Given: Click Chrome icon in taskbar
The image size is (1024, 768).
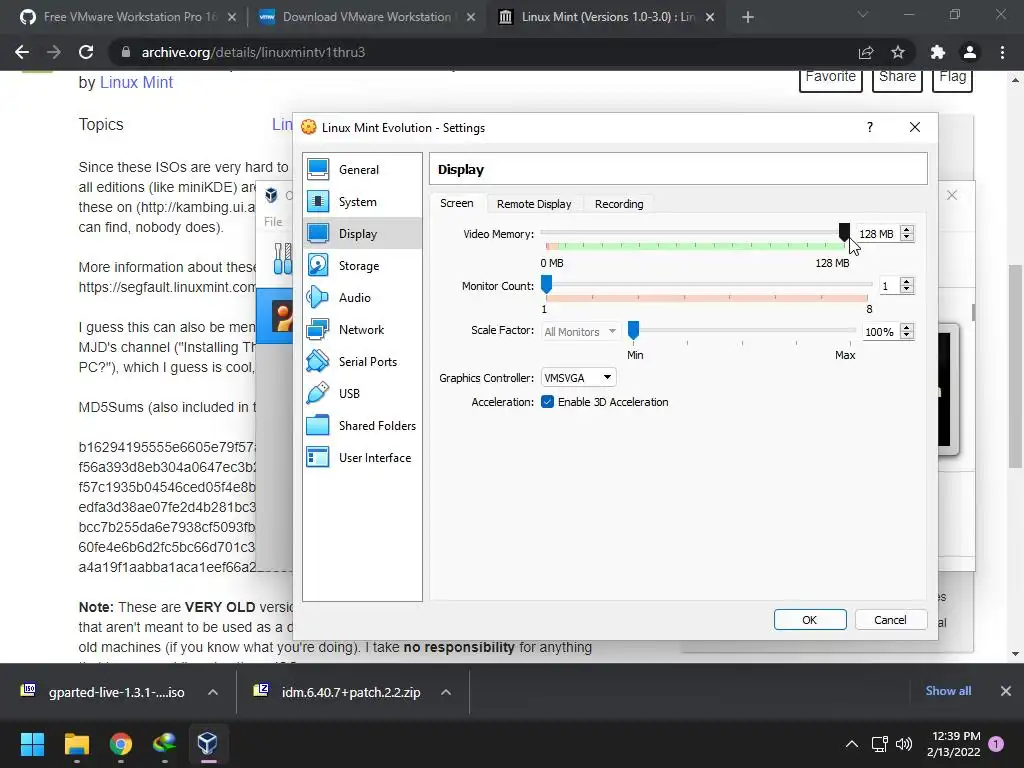Looking at the screenshot, I should (x=121, y=744).
